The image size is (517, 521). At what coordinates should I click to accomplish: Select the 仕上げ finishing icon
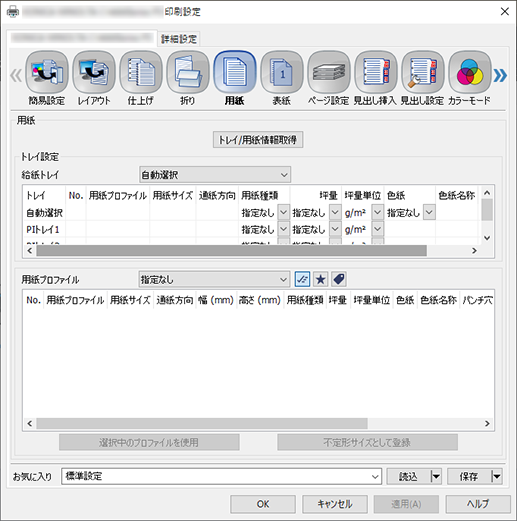pos(141,72)
